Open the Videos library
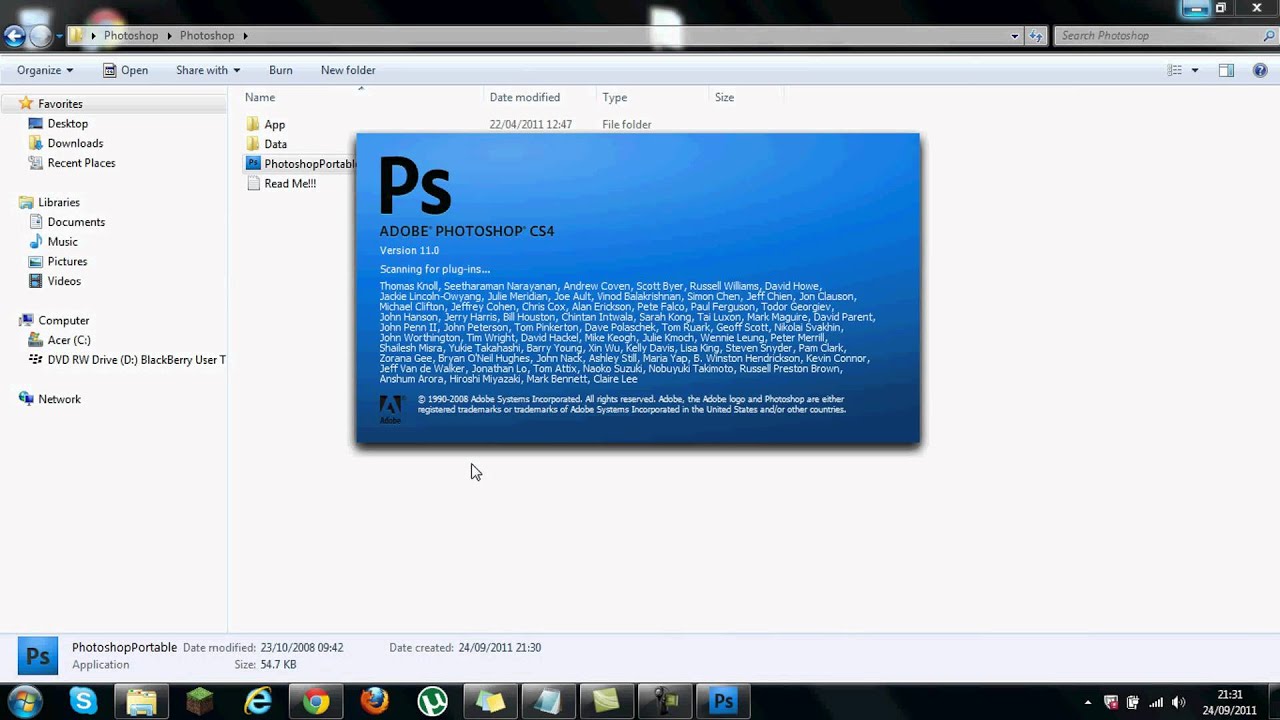 [64, 281]
